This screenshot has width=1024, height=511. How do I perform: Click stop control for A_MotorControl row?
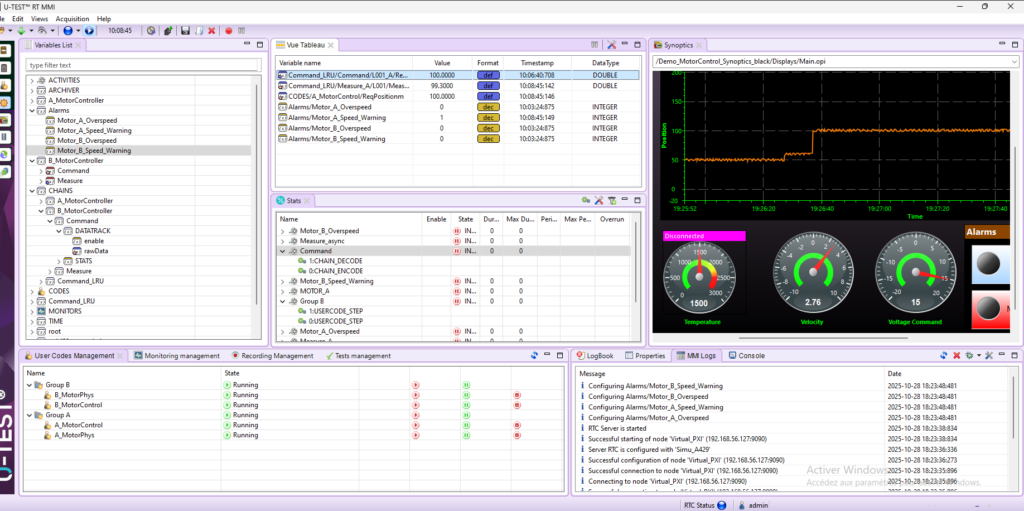pos(516,425)
